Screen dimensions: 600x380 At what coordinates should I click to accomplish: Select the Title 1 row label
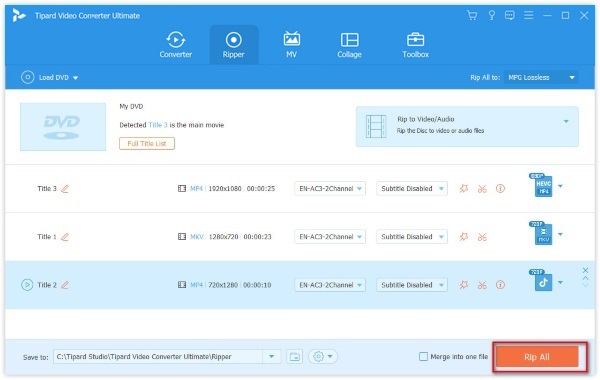47,237
